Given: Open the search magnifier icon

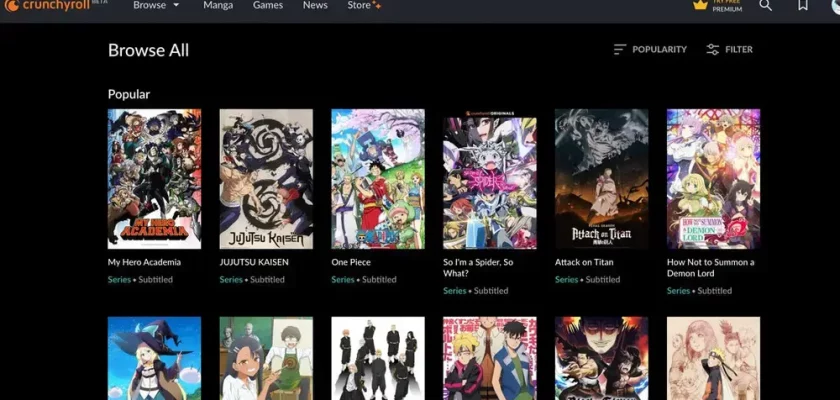Looking at the screenshot, I should pyautogui.click(x=766, y=5).
